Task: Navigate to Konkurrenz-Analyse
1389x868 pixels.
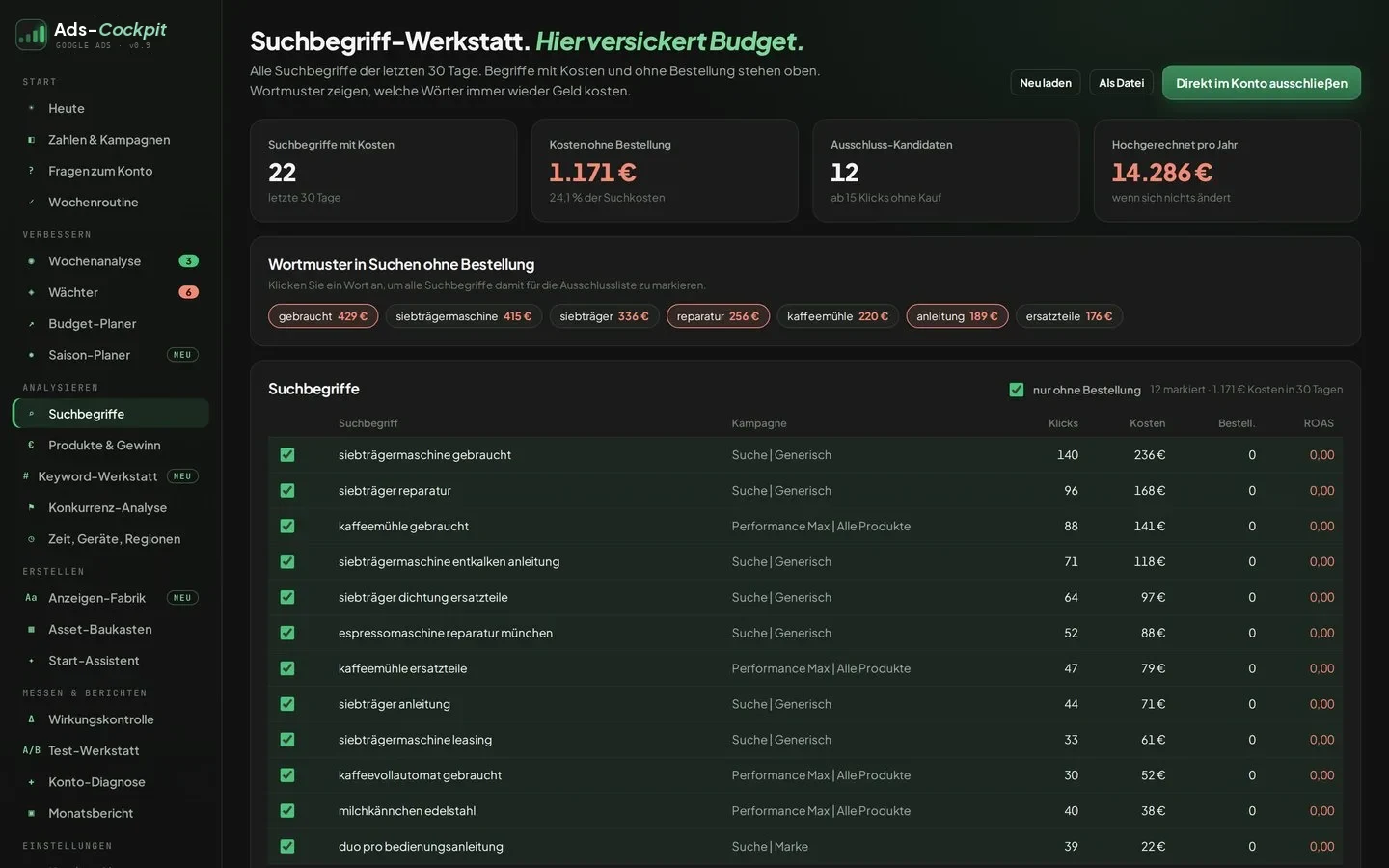Action: click(x=111, y=507)
